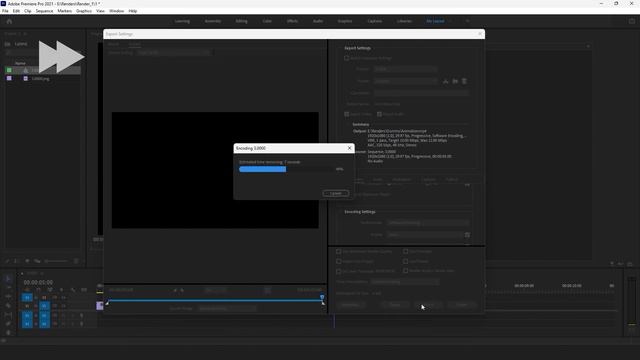Click the Delete Preset trash icon
Viewport: 640px width, 360px height.
pos(464,81)
